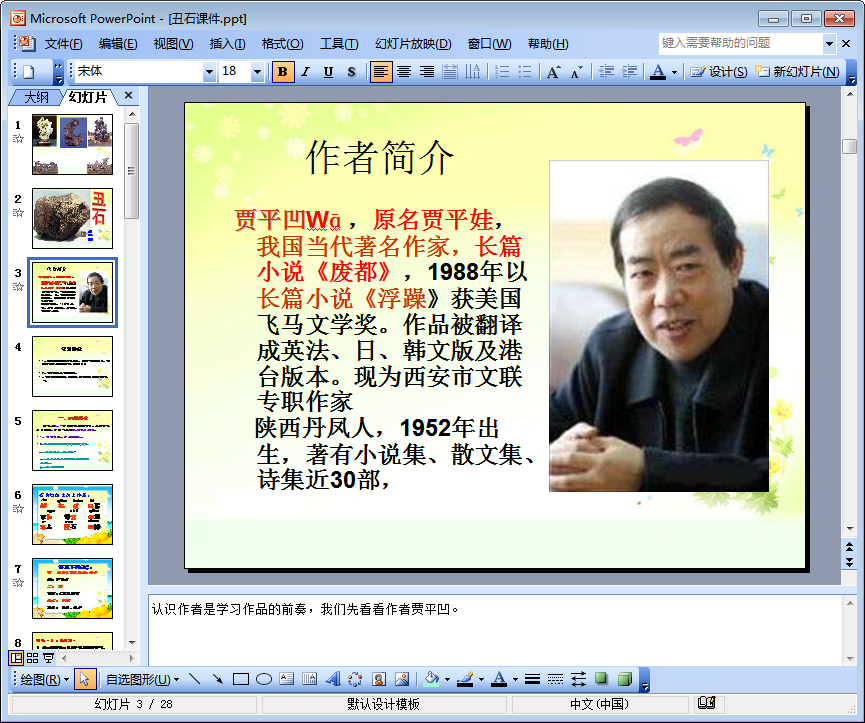Switch to Normal view
Screen dimensions: 865x723
(17, 658)
